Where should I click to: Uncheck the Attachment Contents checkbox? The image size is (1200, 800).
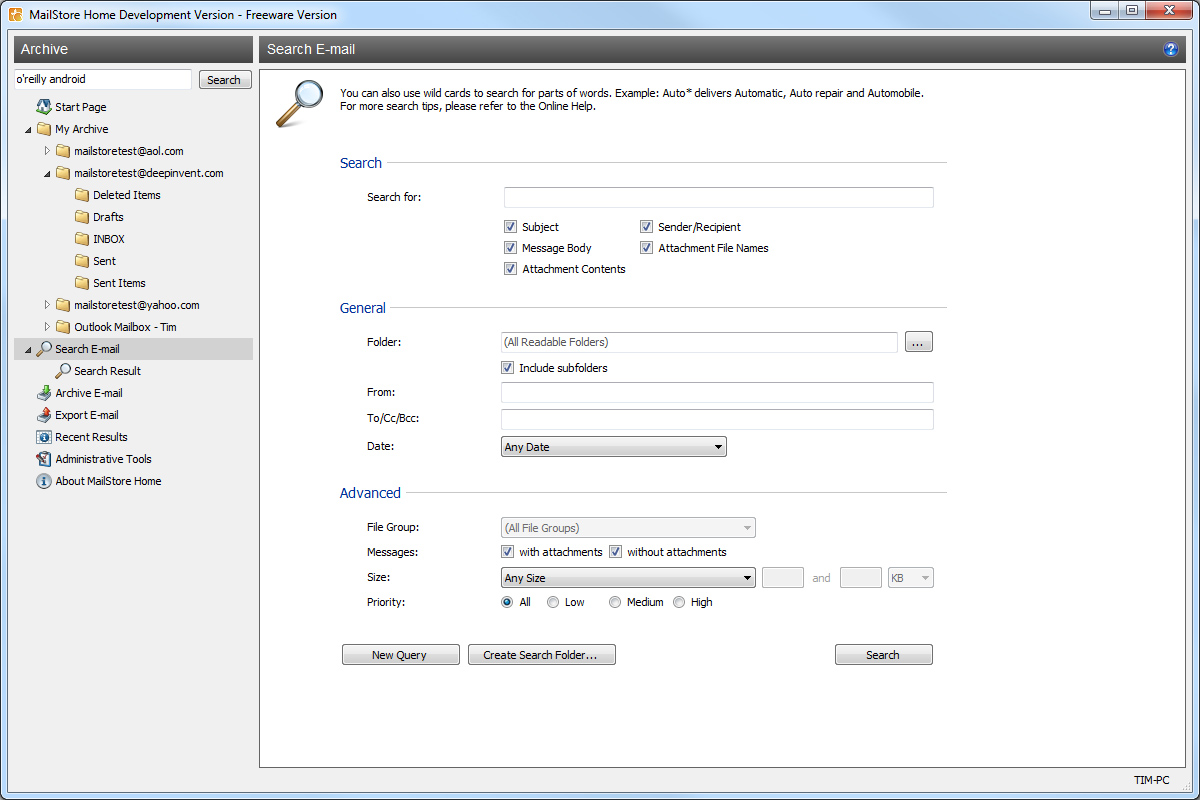(510, 268)
